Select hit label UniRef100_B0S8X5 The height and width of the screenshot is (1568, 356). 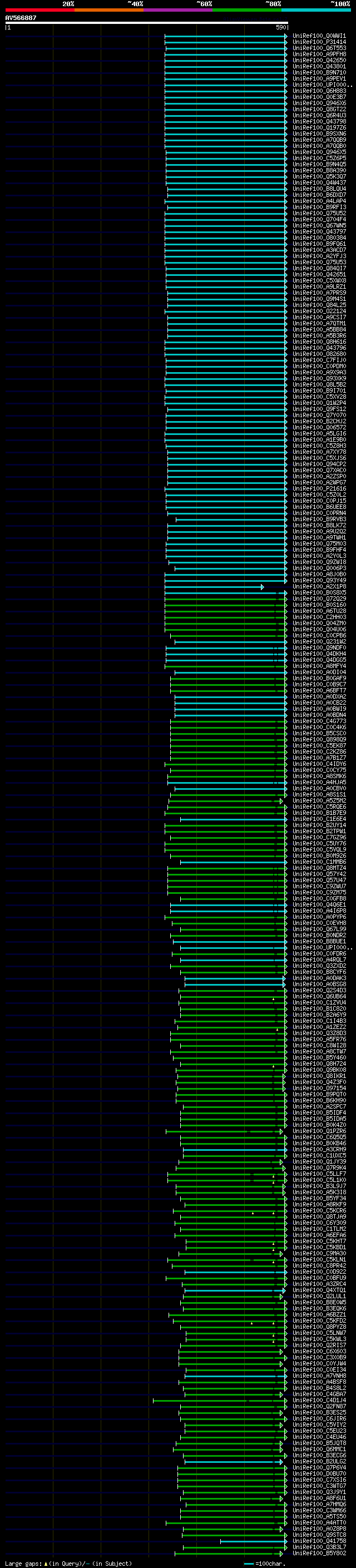pos(319,593)
